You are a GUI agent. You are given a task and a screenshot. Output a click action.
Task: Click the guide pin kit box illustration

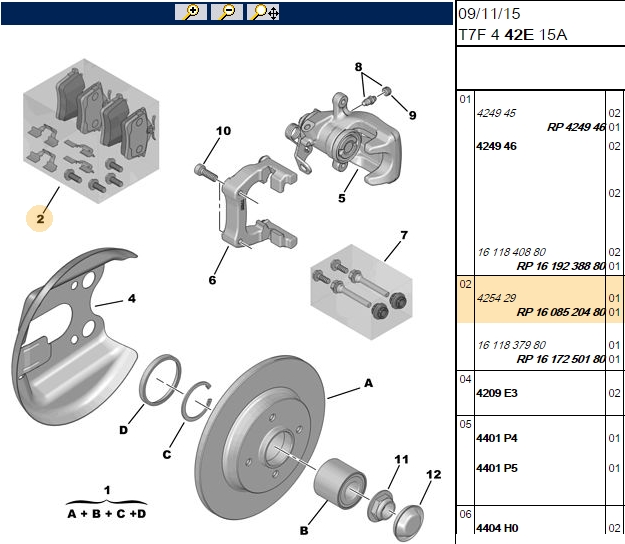[x=361, y=292]
